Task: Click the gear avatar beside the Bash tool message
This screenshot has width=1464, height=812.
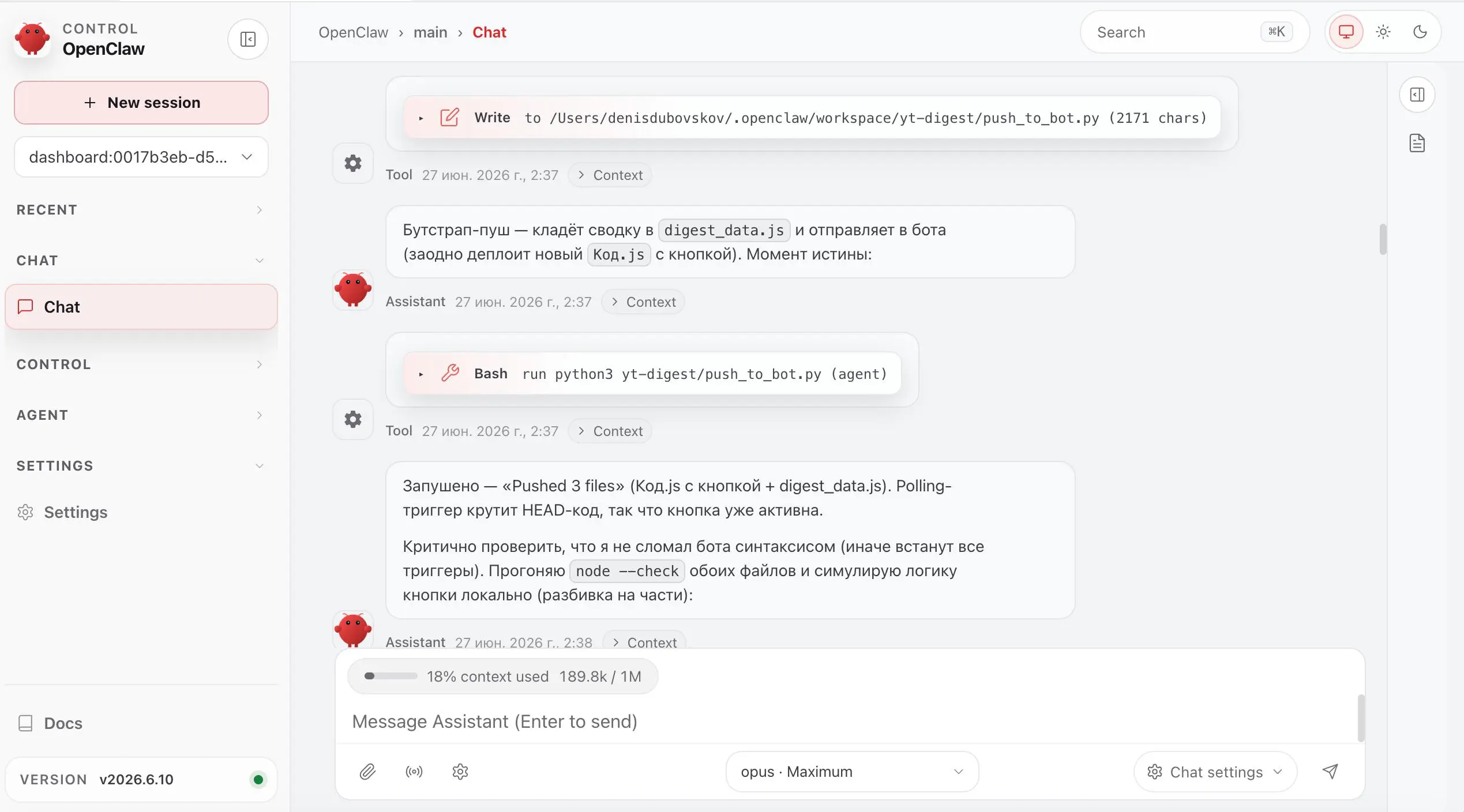Action: pyautogui.click(x=353, y=419)
